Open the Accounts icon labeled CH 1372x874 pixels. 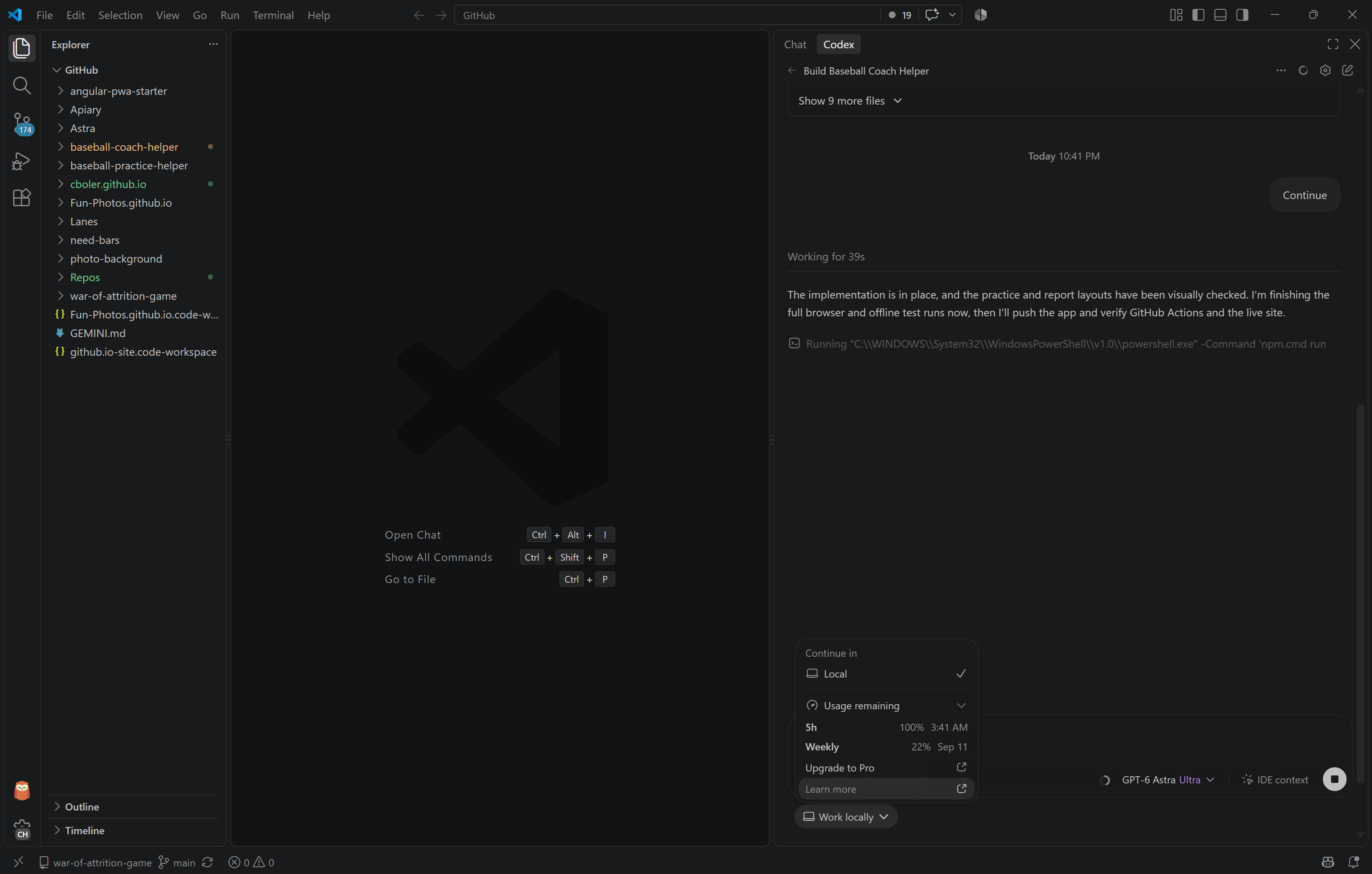coord(22,829)
